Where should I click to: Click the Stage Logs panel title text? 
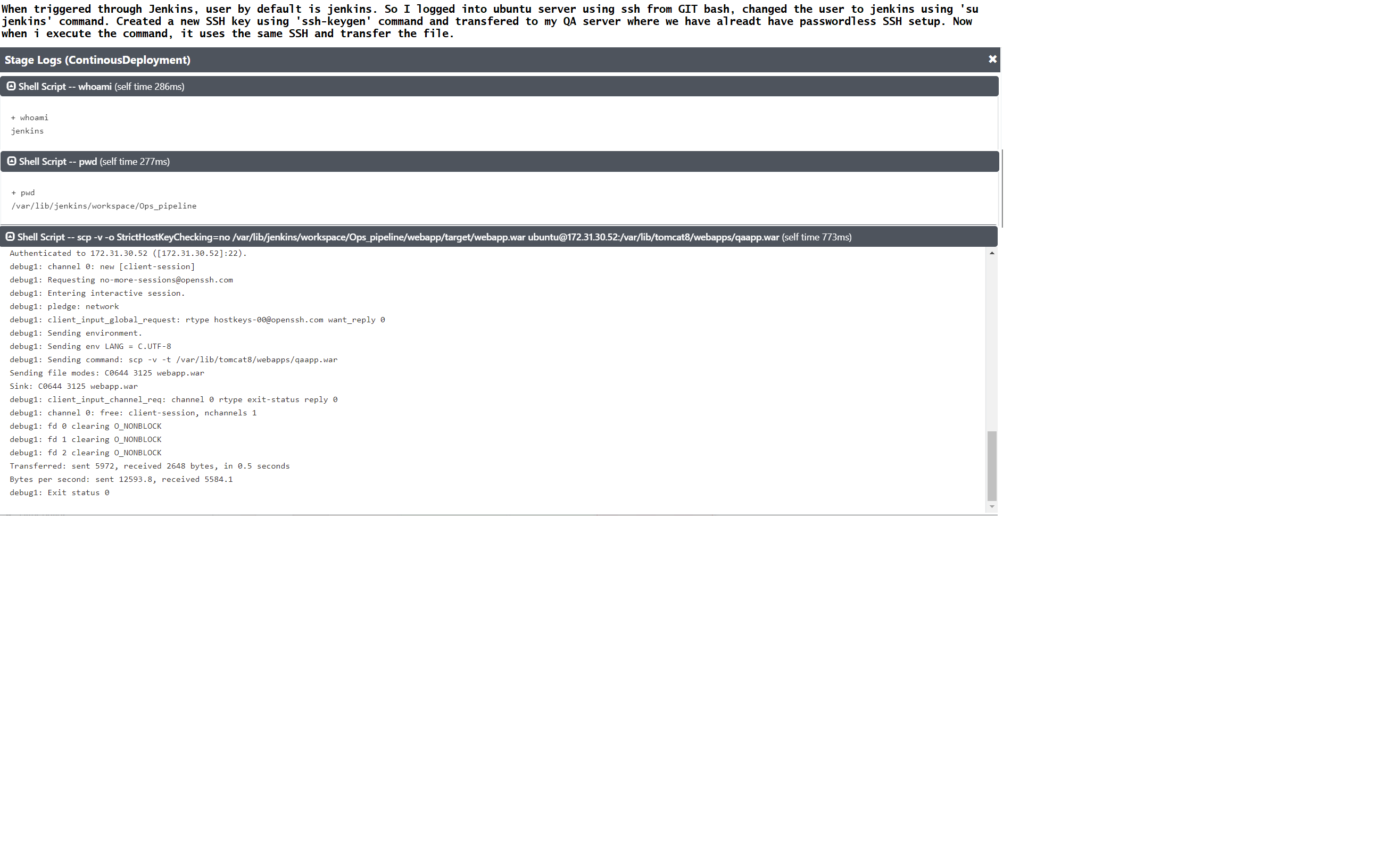(x=98, y=60)
